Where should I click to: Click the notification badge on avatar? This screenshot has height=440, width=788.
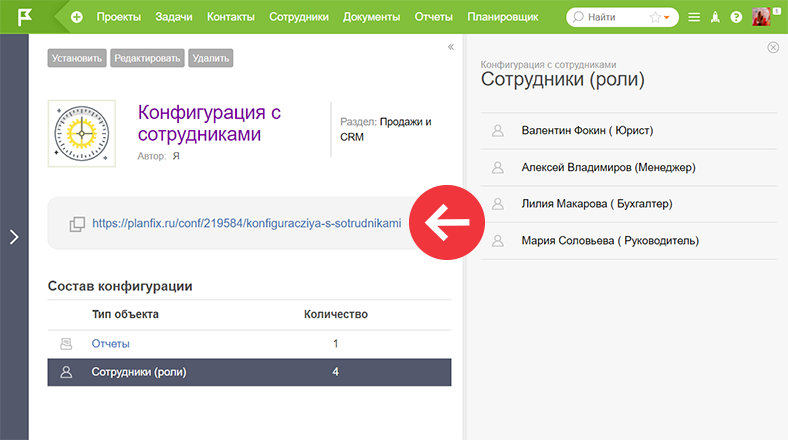click(x=776, y=11)
